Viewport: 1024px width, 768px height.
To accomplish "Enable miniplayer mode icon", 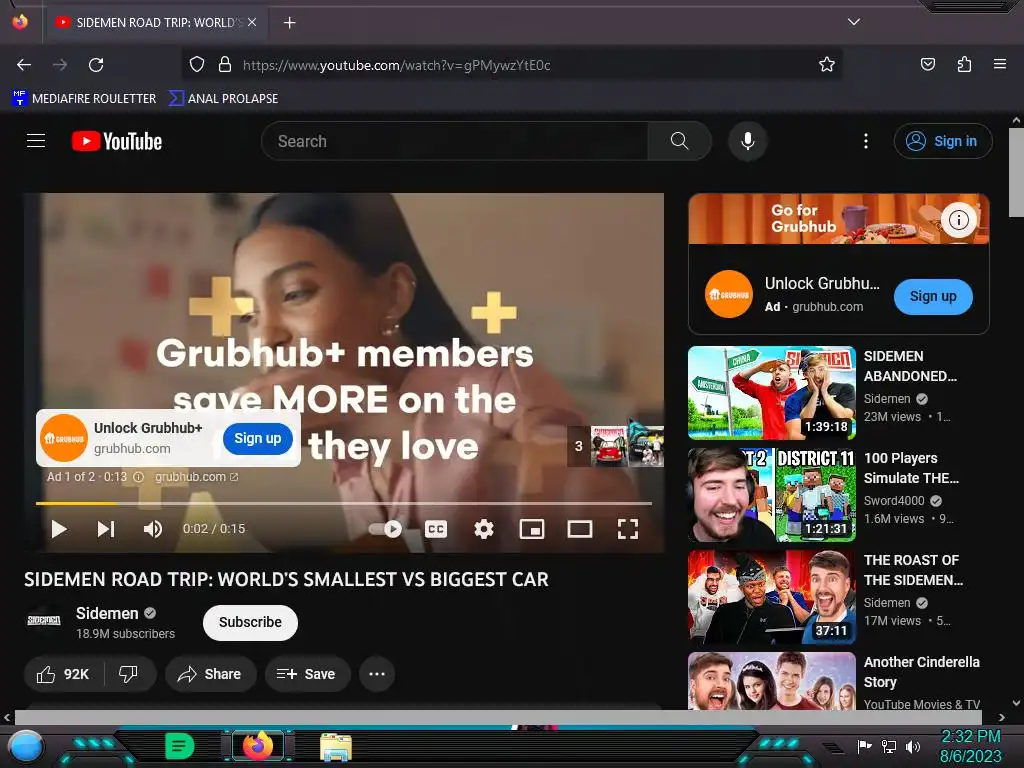I will click(x=532, y=529).
